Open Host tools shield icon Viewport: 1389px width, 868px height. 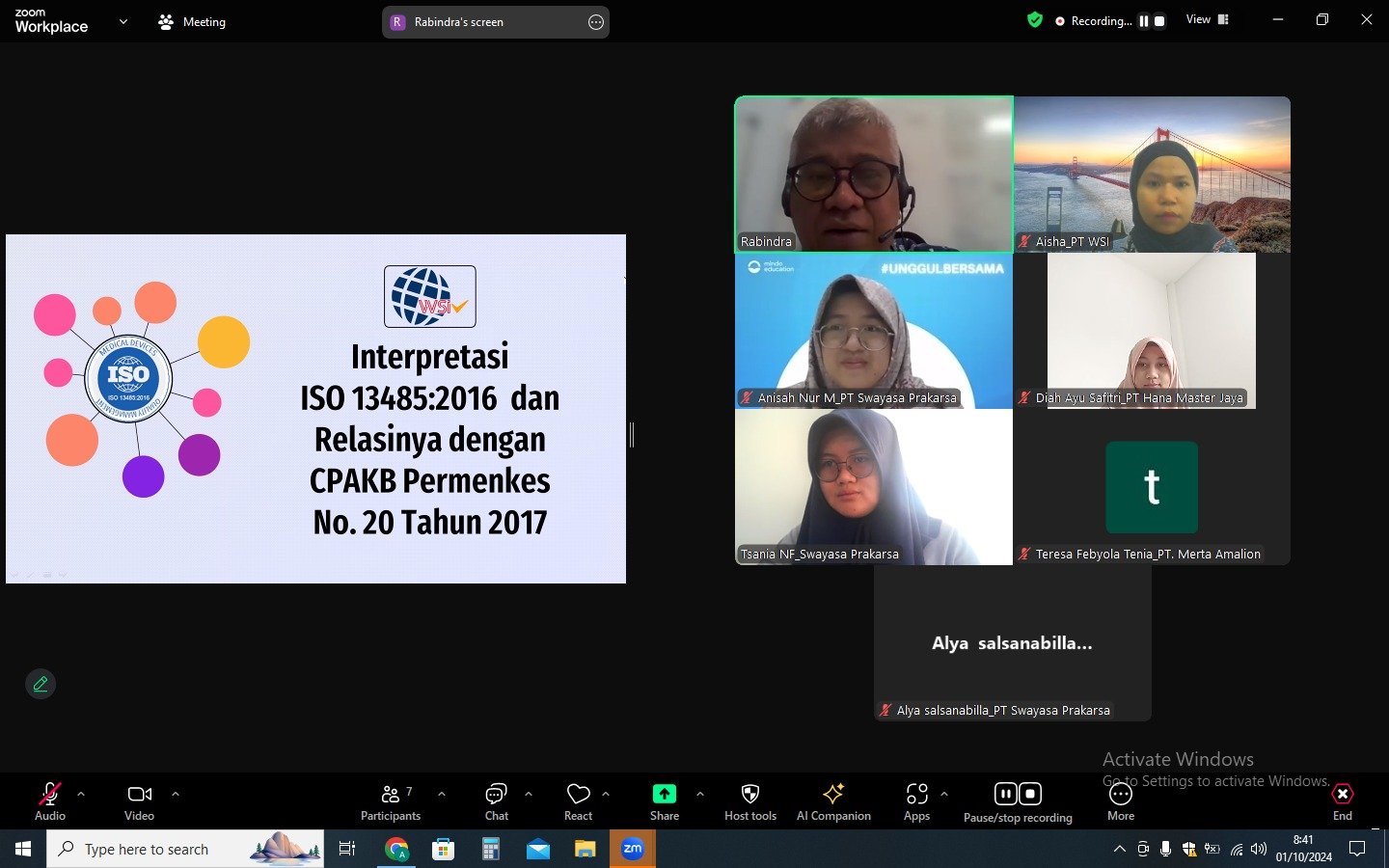[x=750, y=800]
